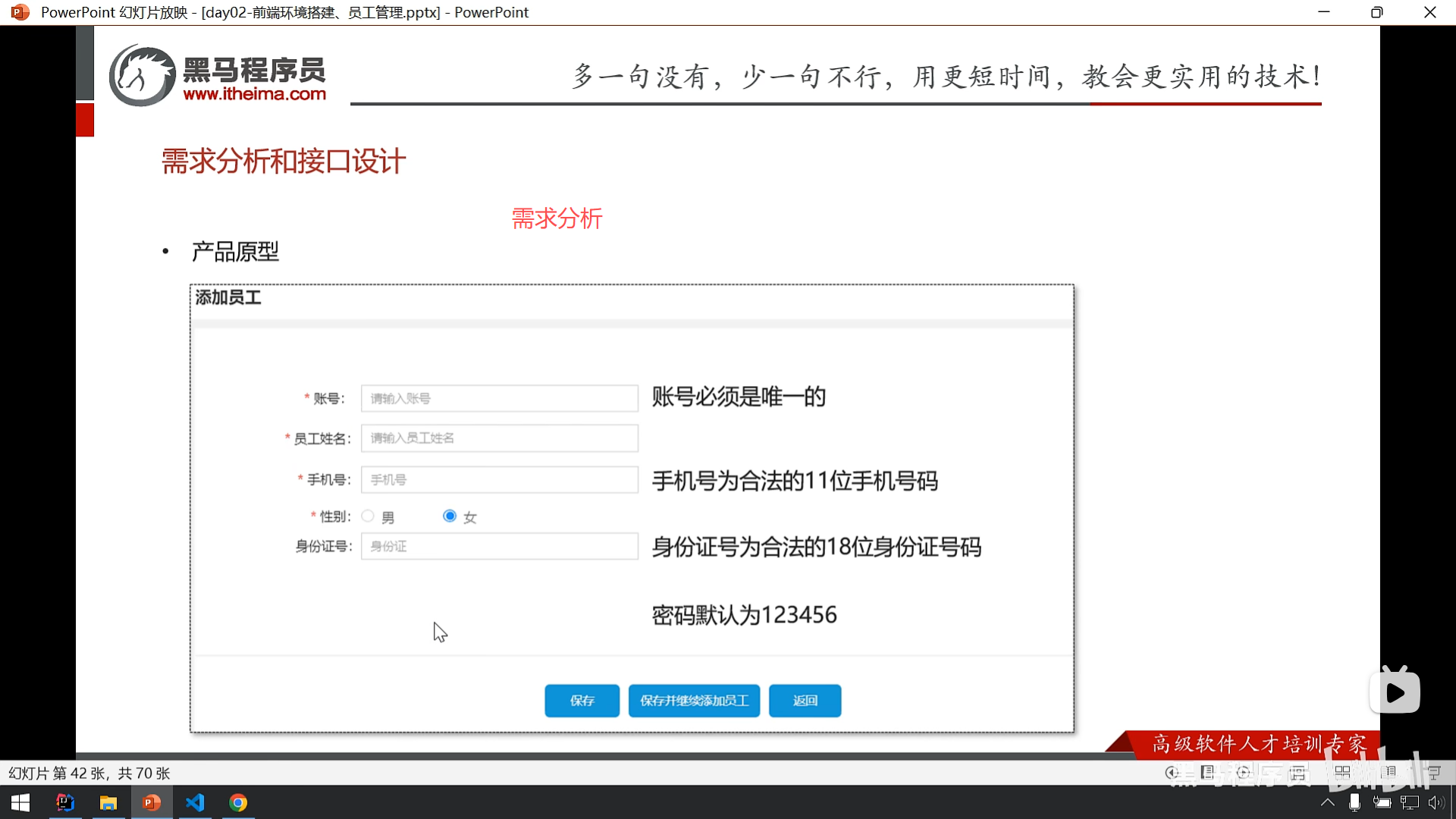Select the 男 gender radio button
This screenshot has height=819, width=1456.
[368, 516]
